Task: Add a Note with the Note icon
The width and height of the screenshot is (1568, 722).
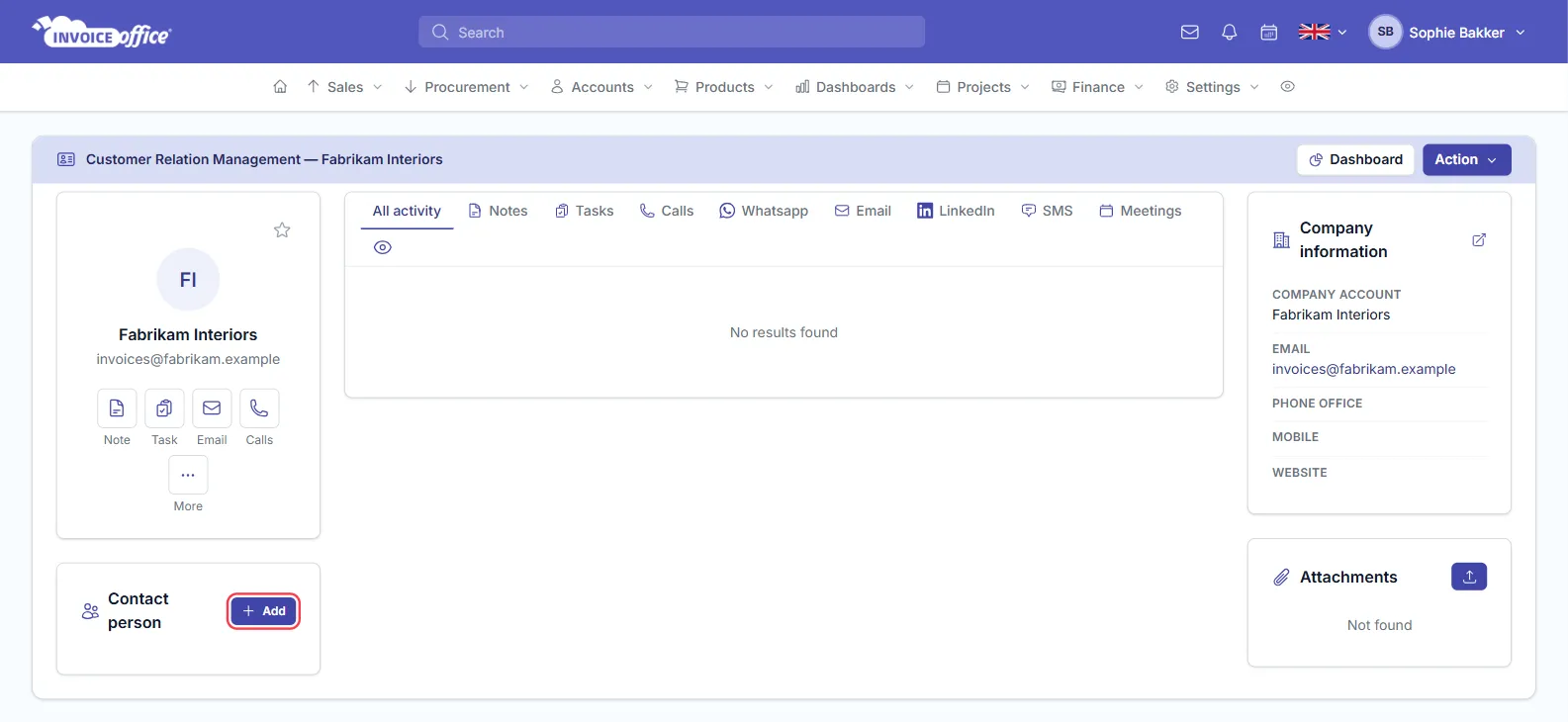Action: pos(117,407)
